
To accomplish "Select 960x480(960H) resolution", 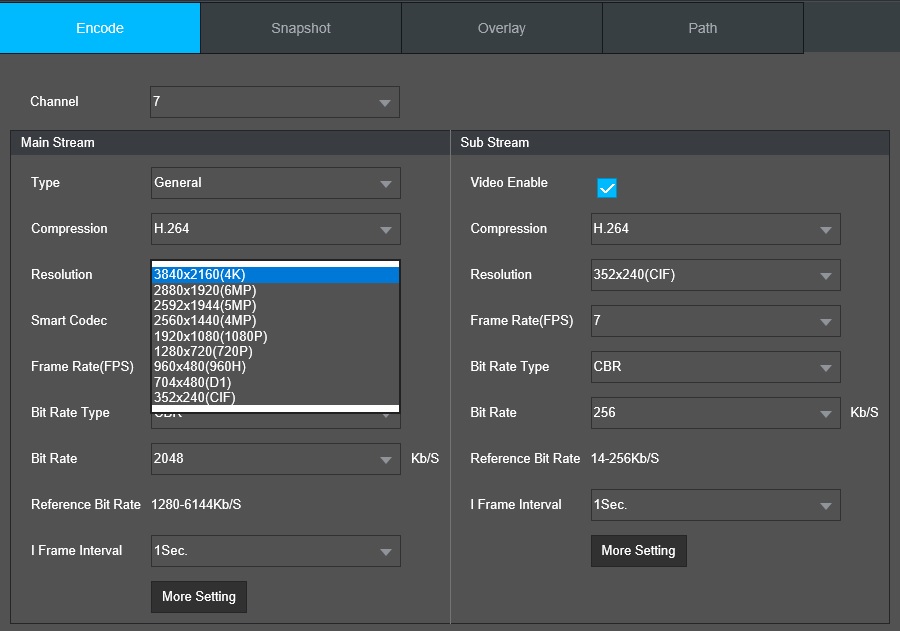I will tap(276, 366).
